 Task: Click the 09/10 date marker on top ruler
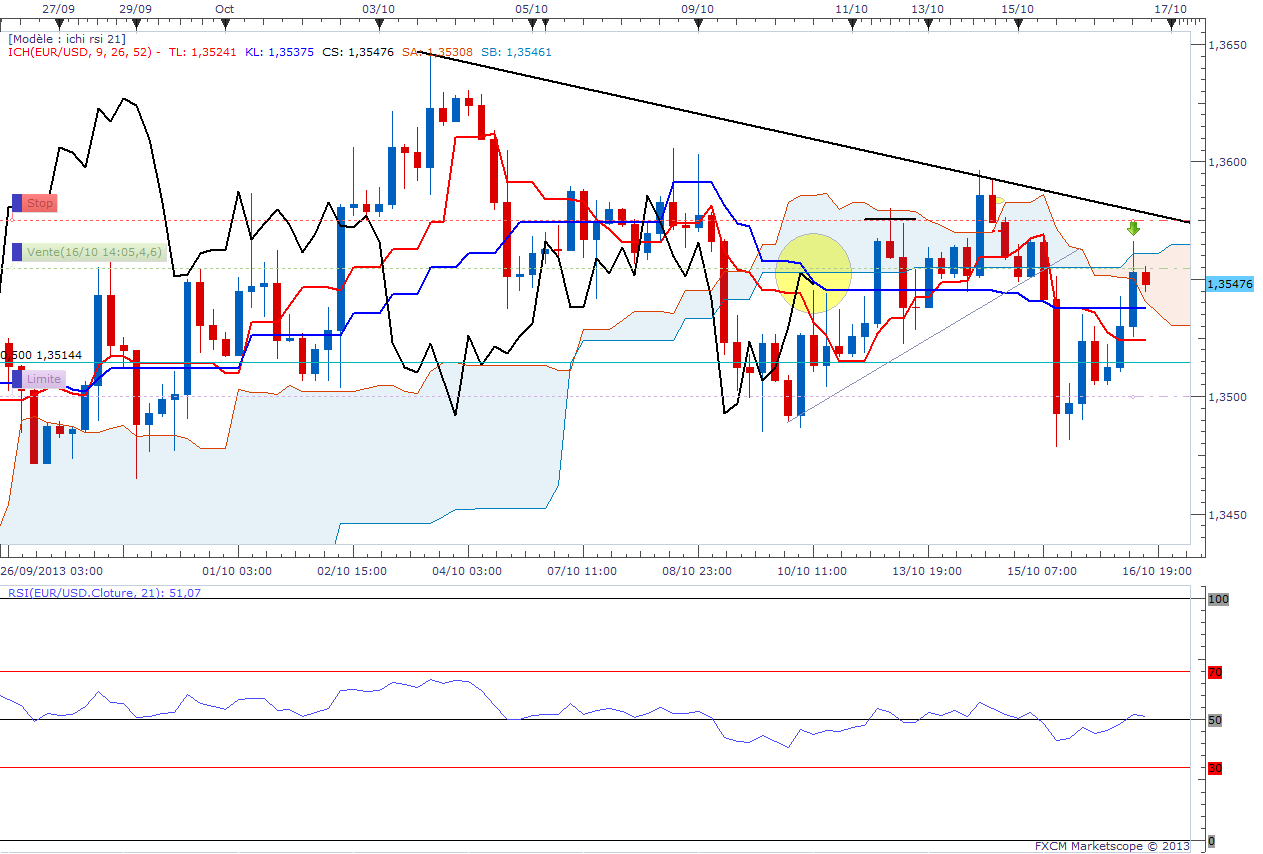point(697,8)
